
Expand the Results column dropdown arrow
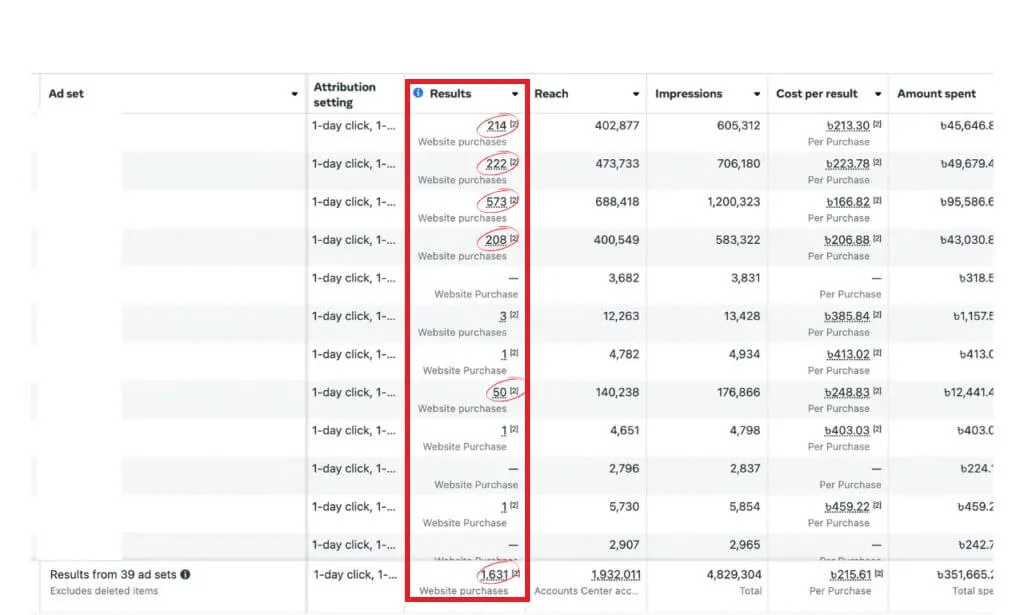click(515, 94)
